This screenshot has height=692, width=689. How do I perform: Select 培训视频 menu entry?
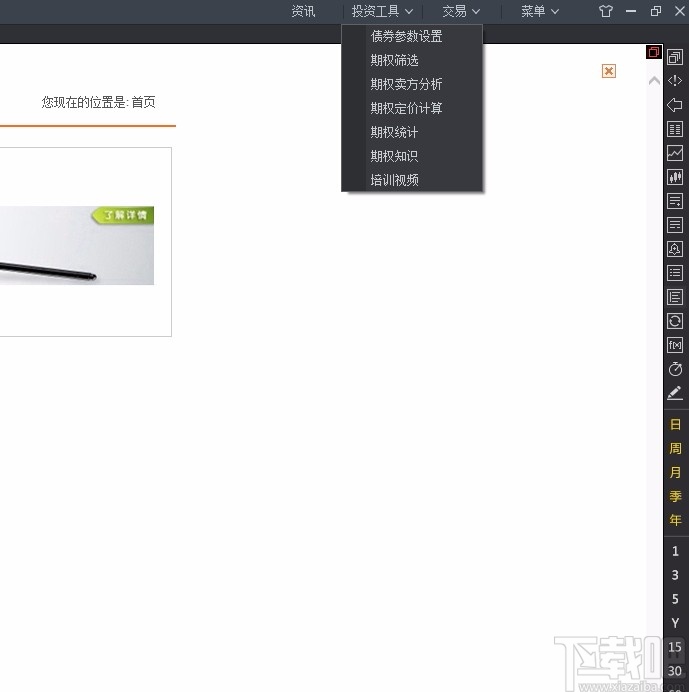coord(412,180)
